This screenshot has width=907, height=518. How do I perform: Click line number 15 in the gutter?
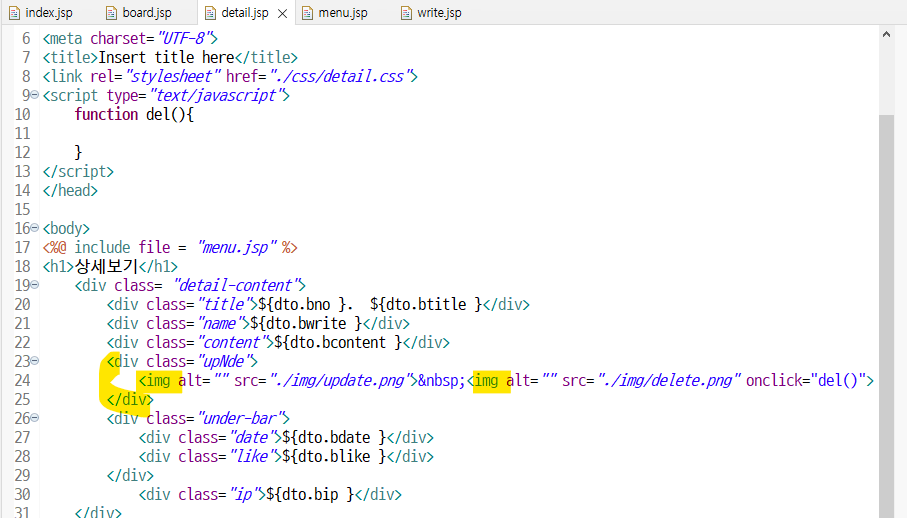(x=23, y=209)
